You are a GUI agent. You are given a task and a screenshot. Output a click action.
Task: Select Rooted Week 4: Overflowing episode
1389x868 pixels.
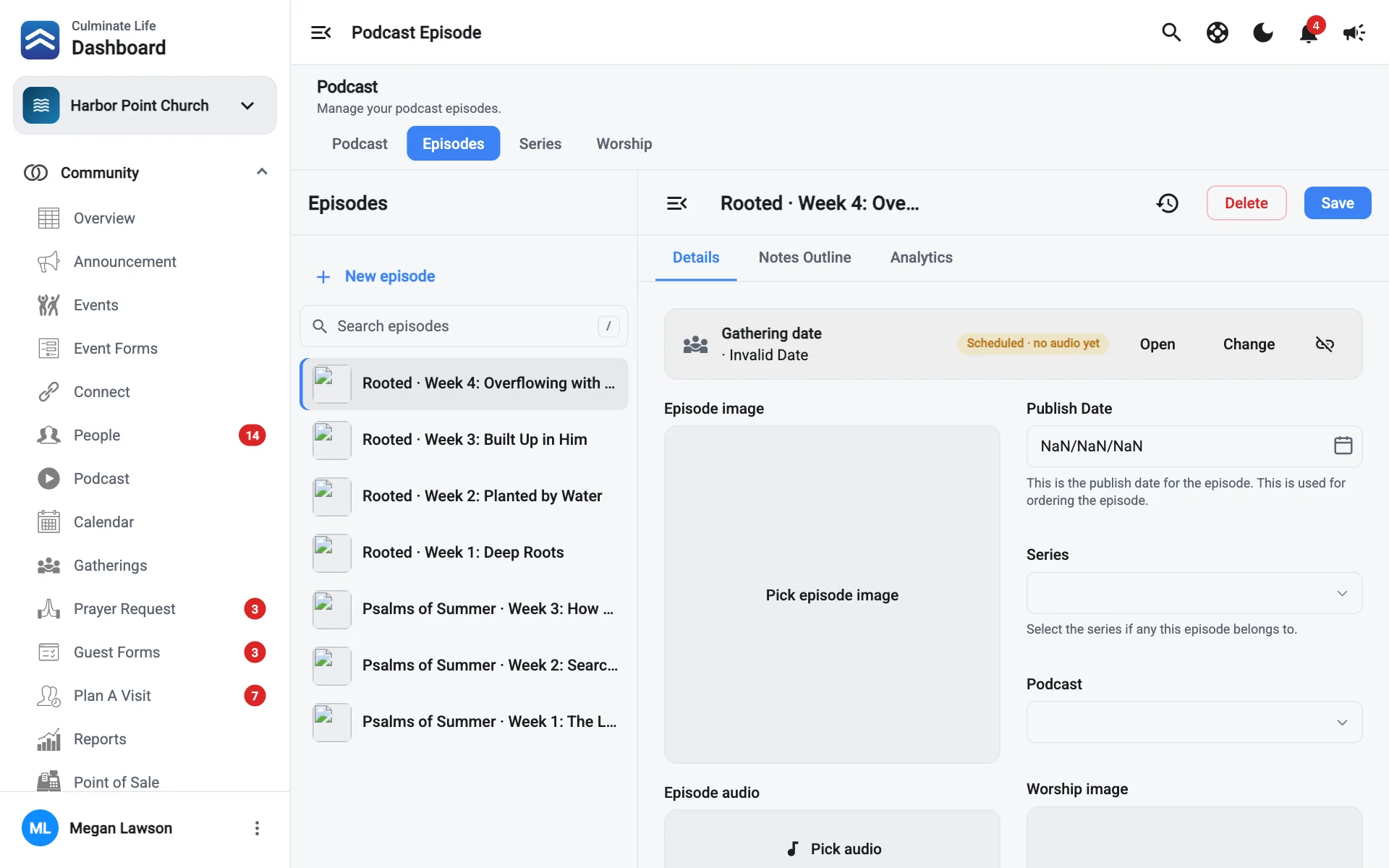(464, 383)
